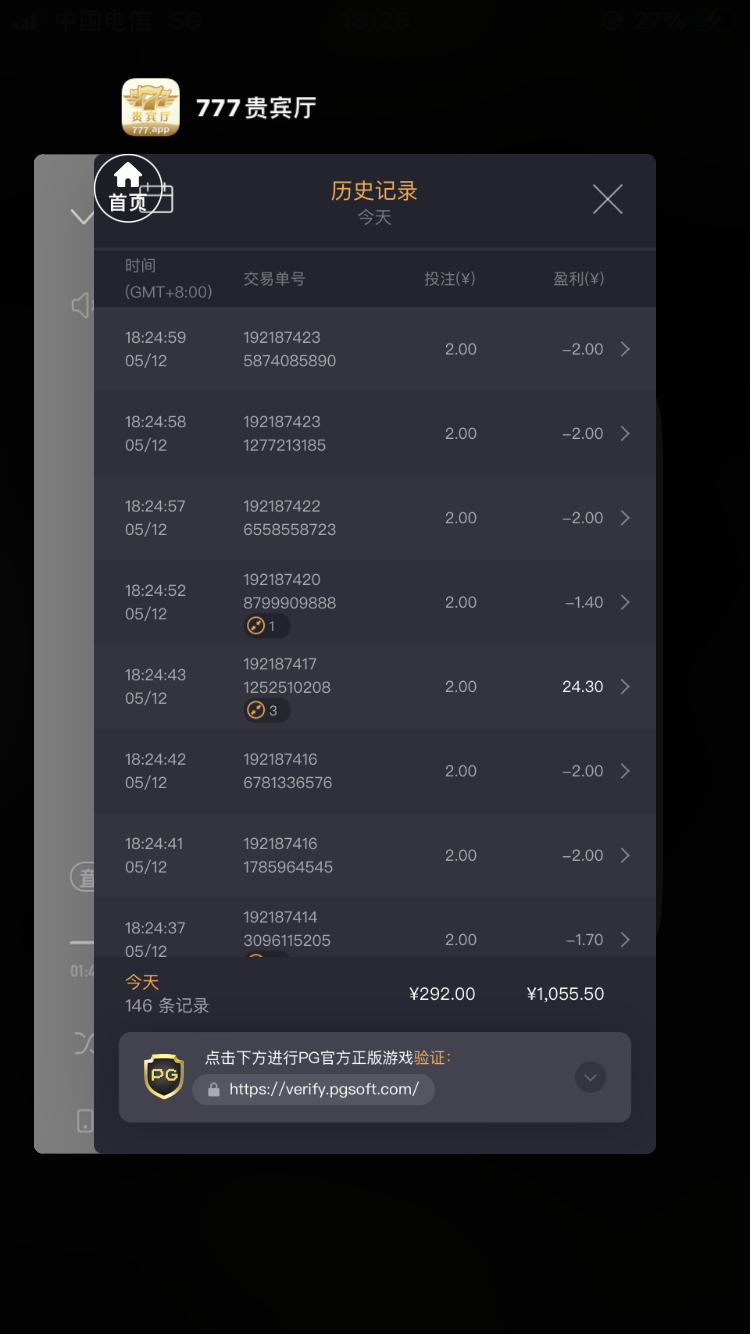Tap the free-spin badge showing 3
Viewport: 750px width, 1334px height.
pos(267,710)
